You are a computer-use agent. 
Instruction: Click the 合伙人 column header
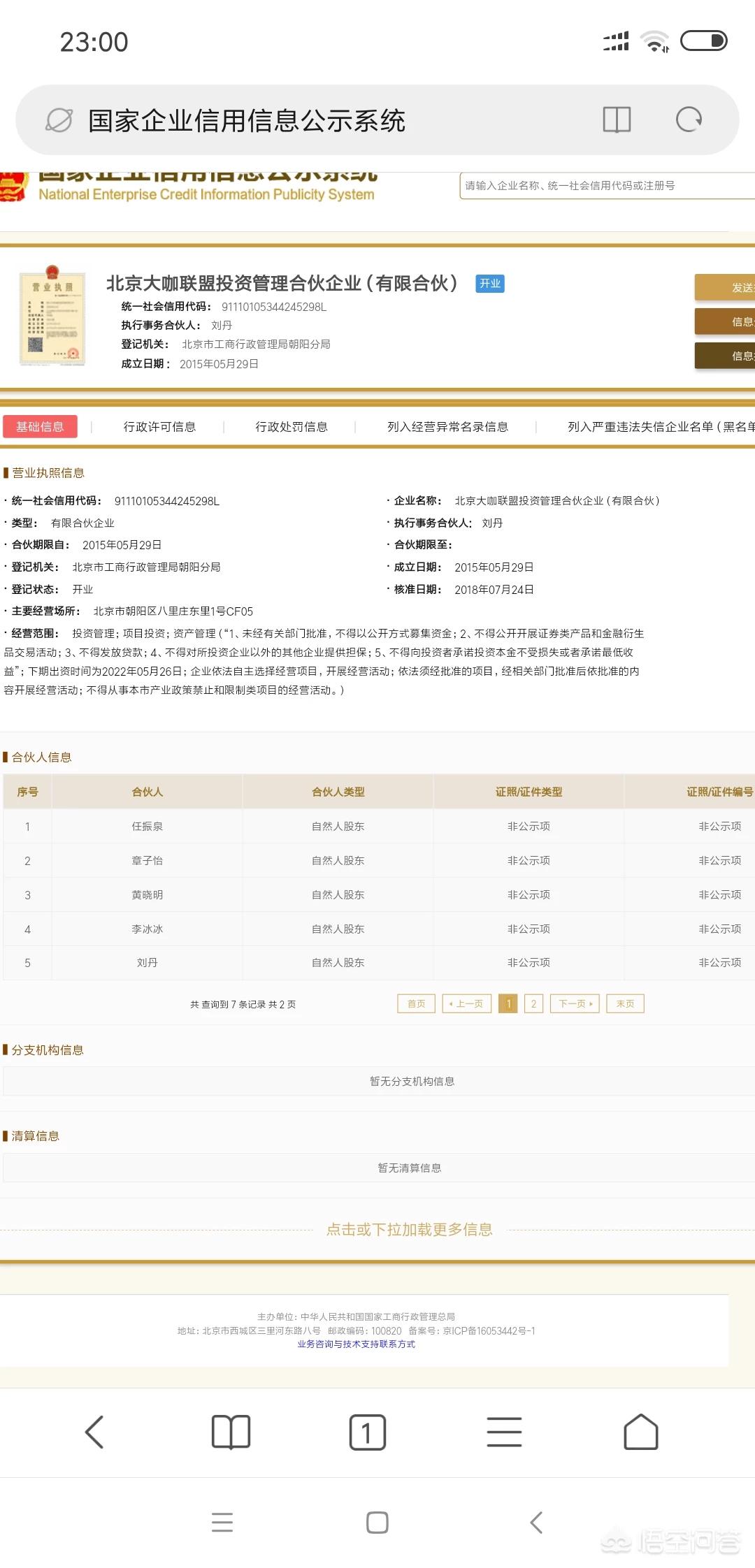147,792
